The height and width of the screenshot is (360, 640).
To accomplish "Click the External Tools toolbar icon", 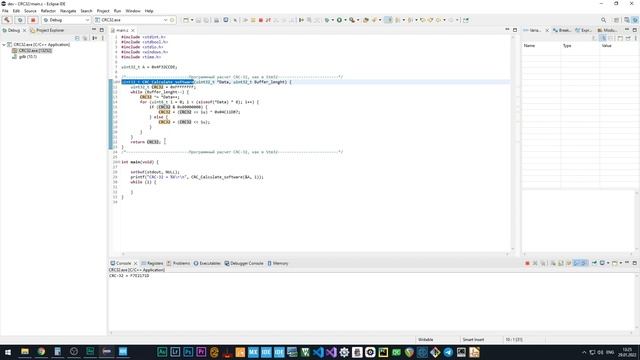I will [x=352, y=20].
